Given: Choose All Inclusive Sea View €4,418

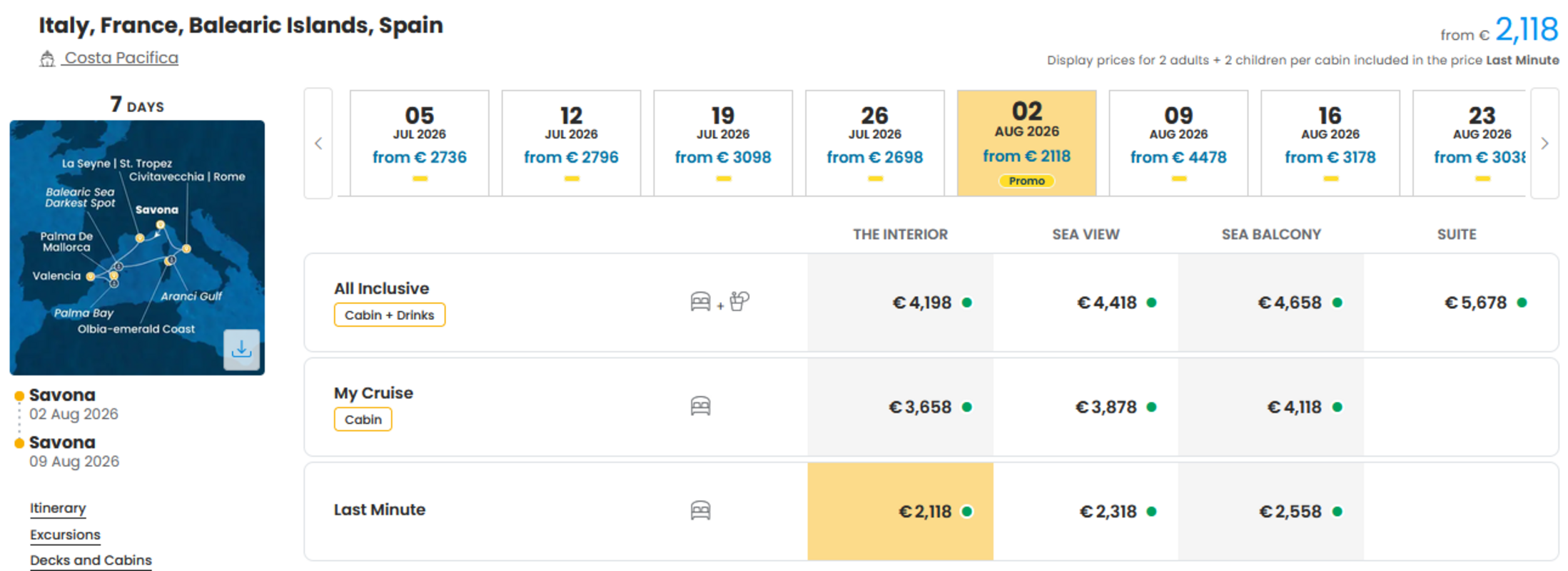Looking at the screenshot, I should pyautogui.click(x=1086, y=303).
